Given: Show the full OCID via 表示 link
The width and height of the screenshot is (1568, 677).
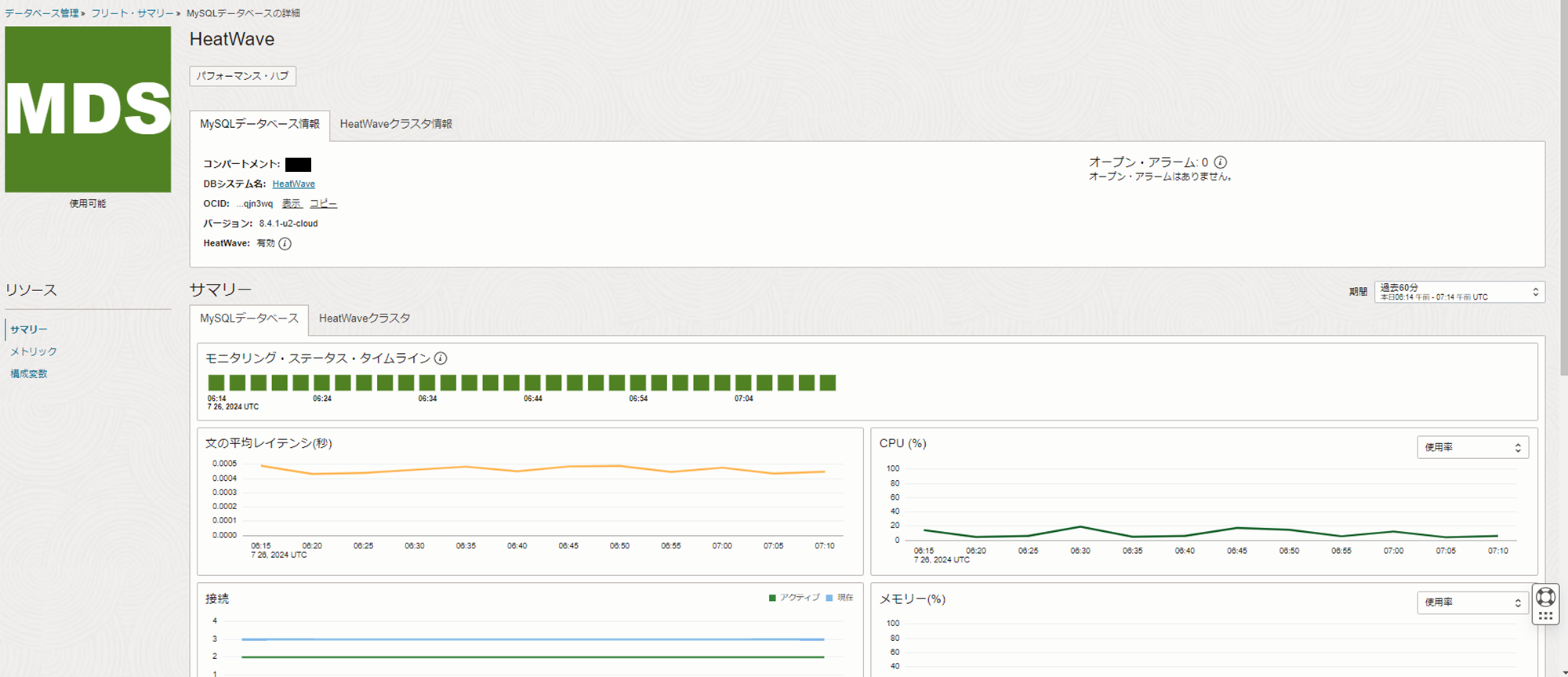Looking at the screenshot, I should (x=292, y=203).
